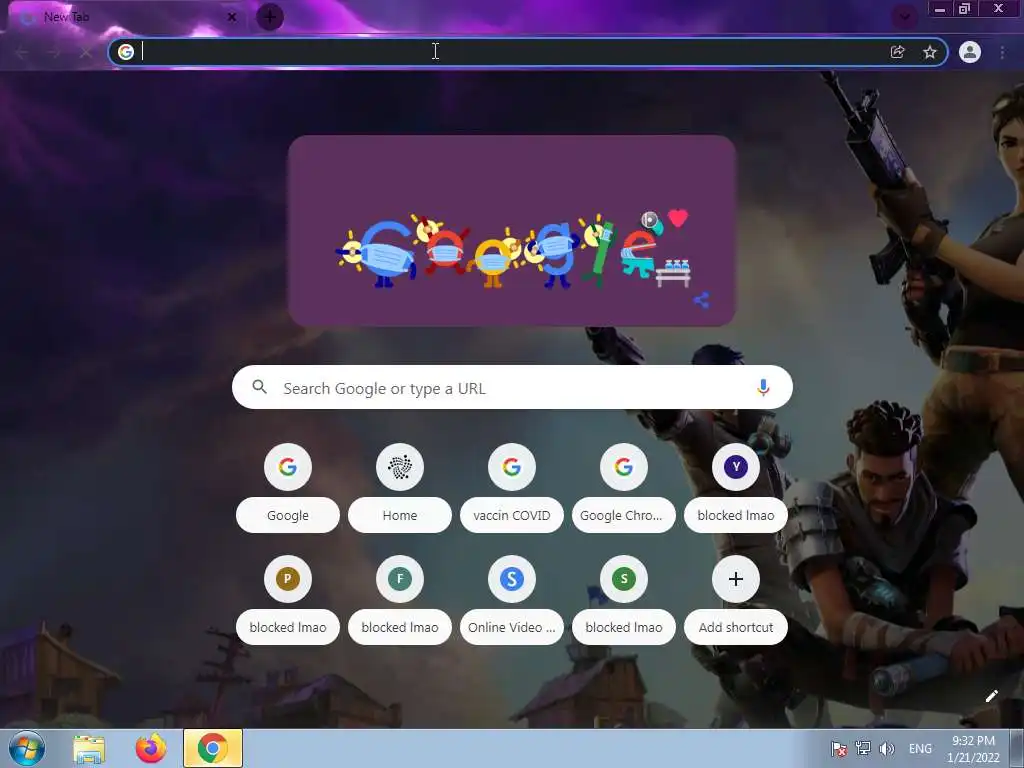Close the New Tab tab

(232, 18)
